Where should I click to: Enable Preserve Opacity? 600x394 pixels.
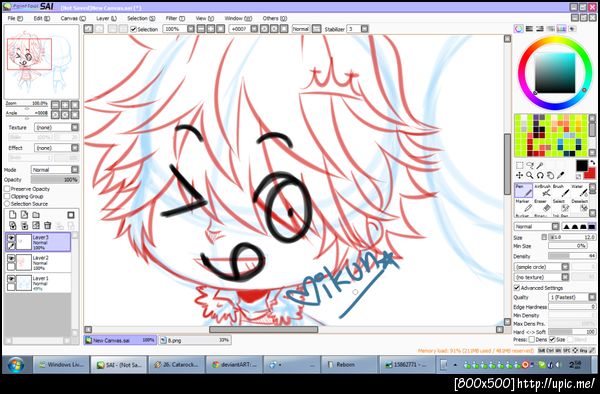7,189
